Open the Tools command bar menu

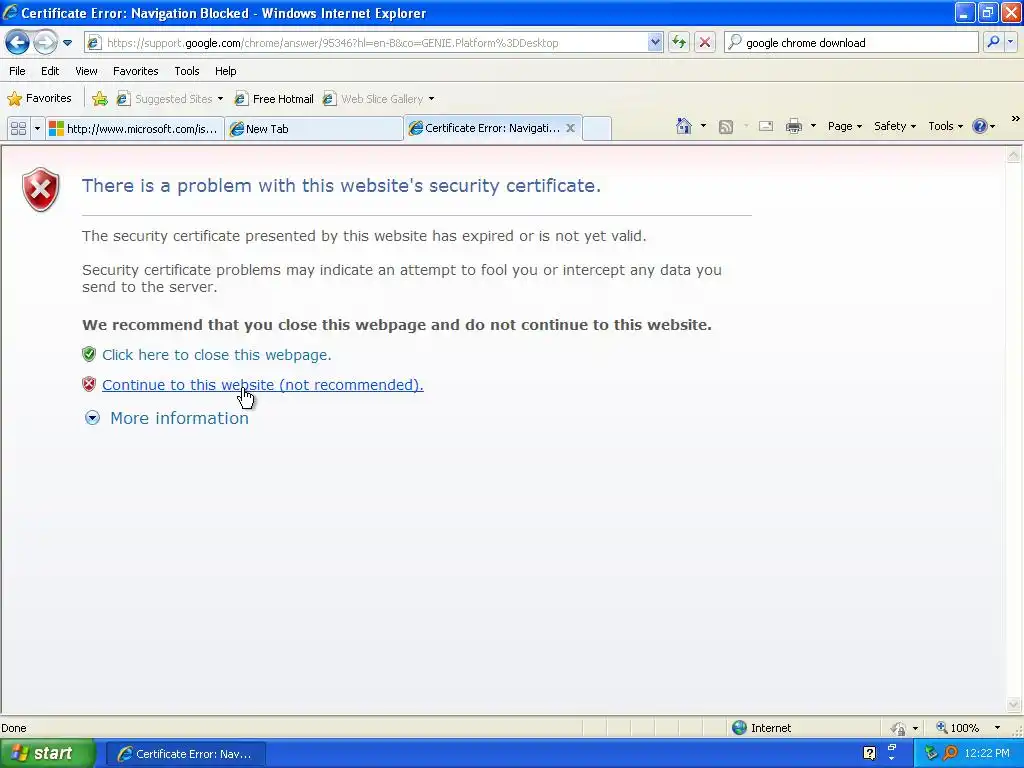tap(945, 126)
